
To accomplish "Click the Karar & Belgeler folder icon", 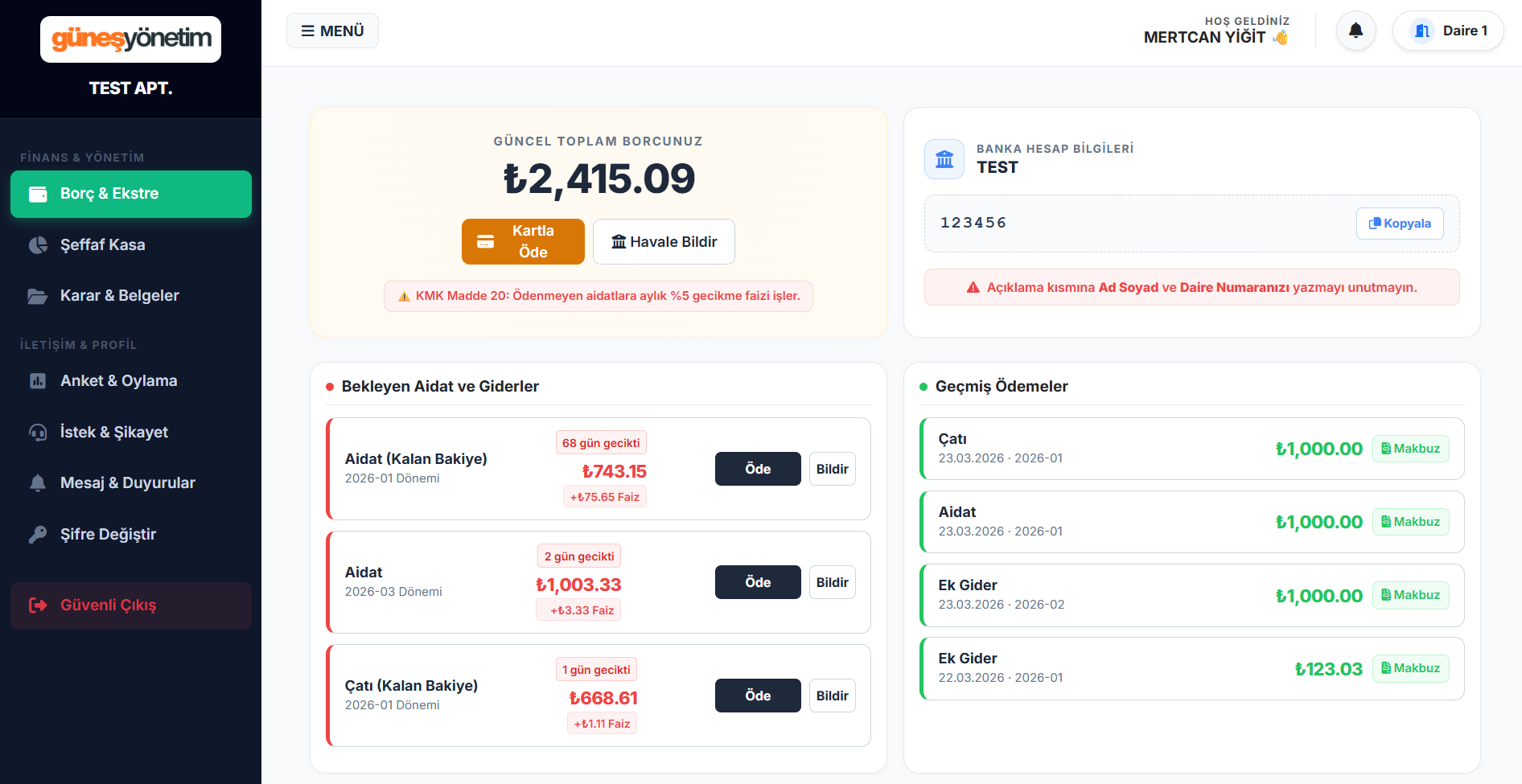I will click(38, 296).
